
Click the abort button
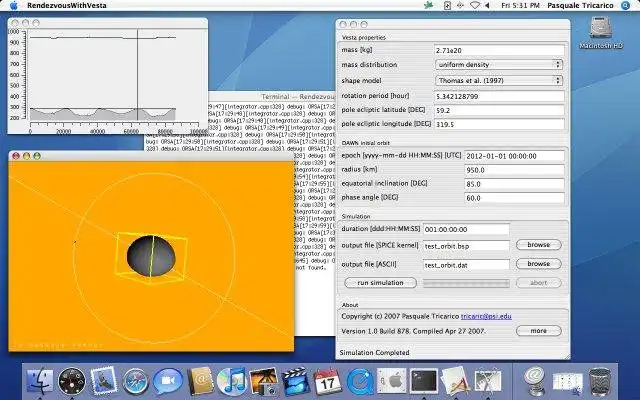point(538,282)
